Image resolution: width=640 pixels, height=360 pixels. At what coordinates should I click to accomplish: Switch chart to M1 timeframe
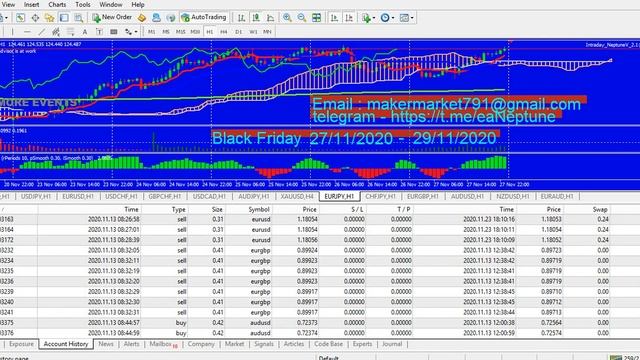click(151, 32)
